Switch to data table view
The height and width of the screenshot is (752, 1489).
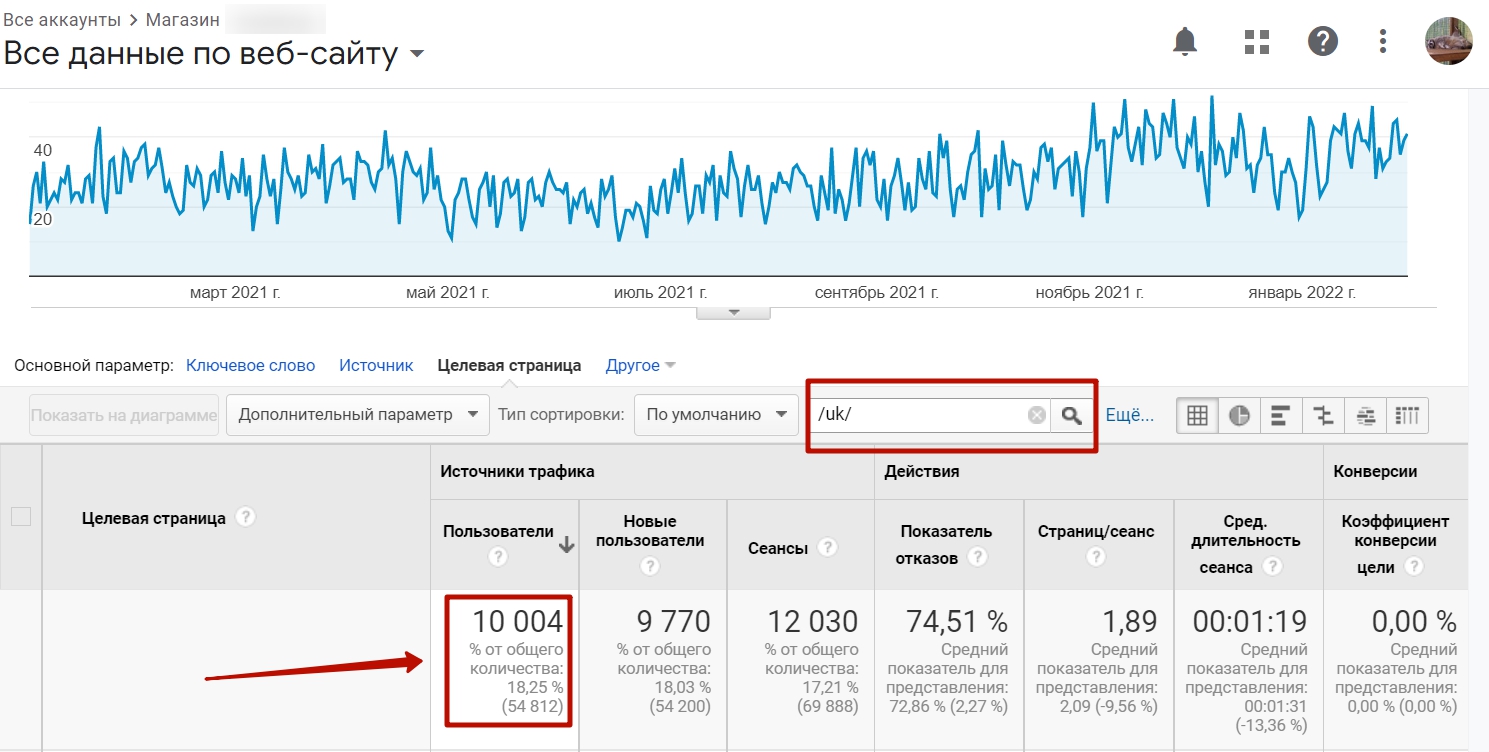click(x=1197, y=416)
